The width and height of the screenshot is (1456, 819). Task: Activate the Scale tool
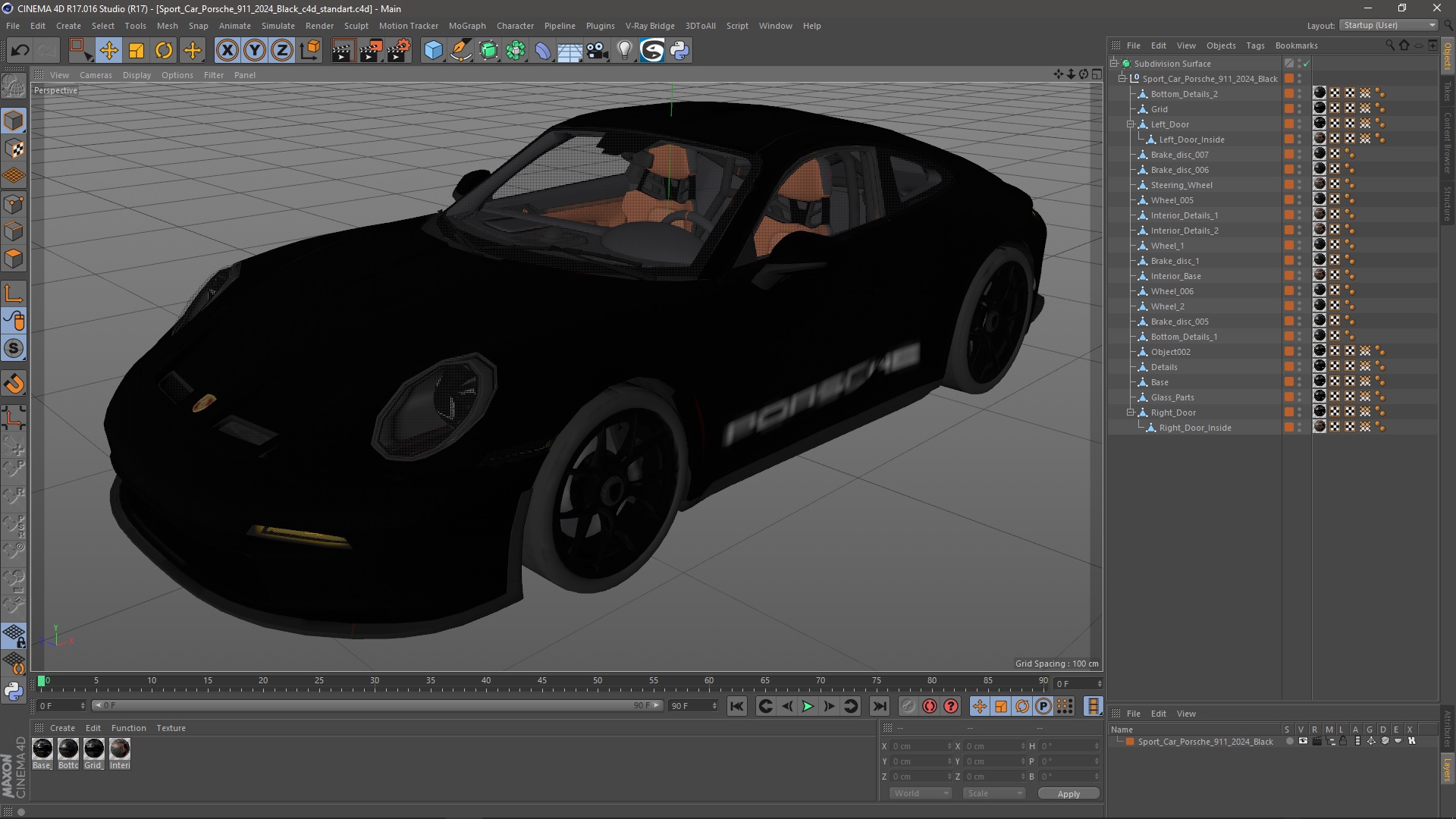coord(136,50)
